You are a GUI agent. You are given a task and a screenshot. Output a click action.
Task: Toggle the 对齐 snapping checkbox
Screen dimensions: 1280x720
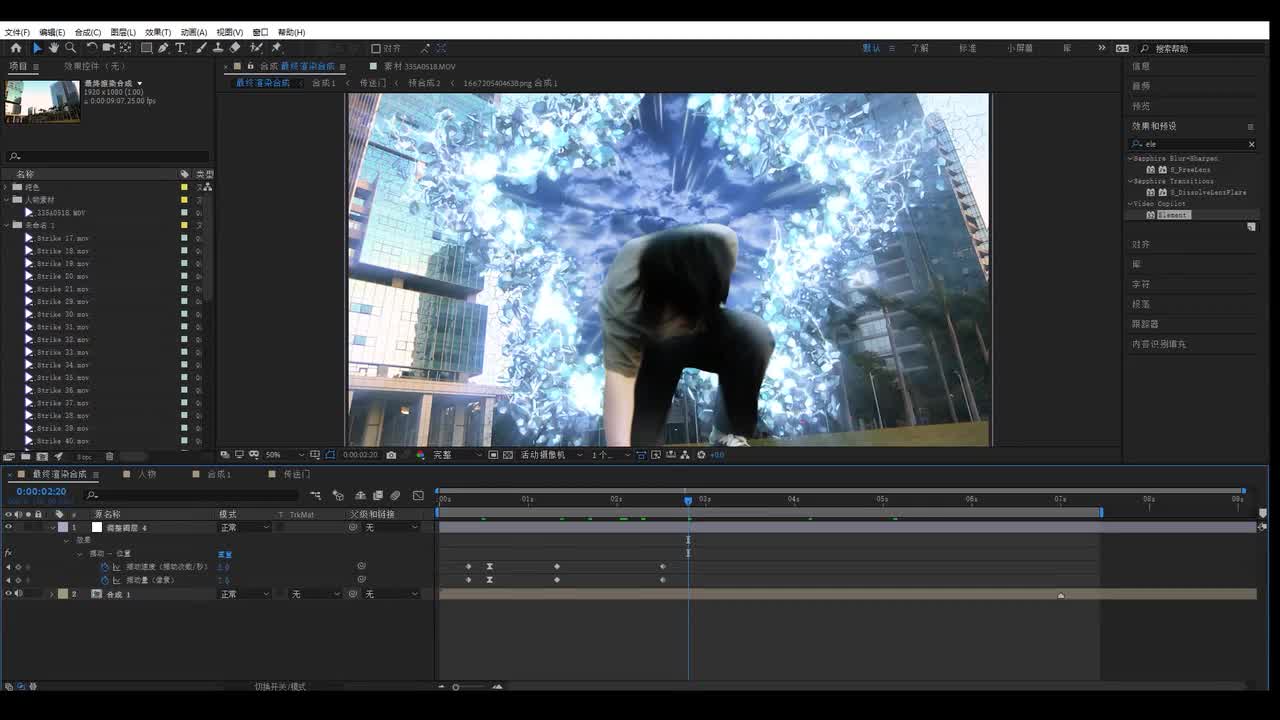[x=376, y=48]
